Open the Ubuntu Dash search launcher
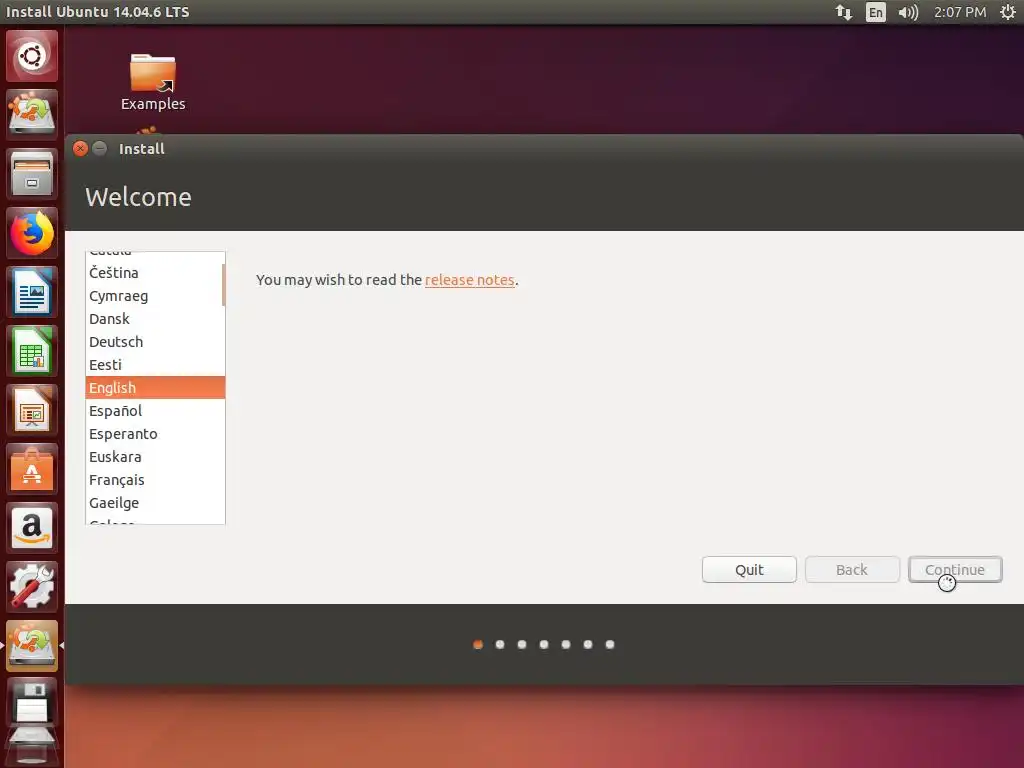This screenshot has height=768, width=1024. [x=32, y=56]
